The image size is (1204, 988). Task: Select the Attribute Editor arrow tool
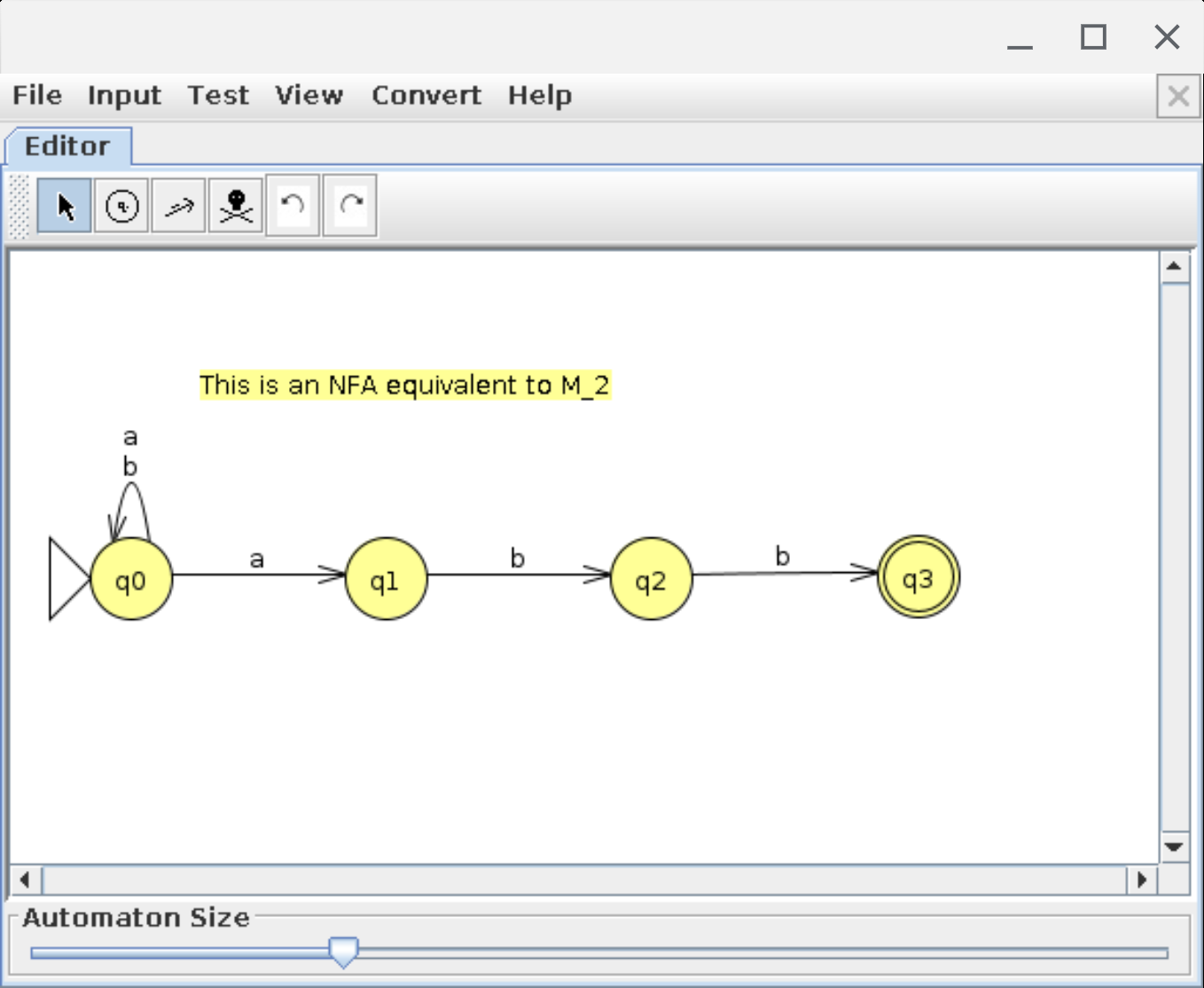64,206
